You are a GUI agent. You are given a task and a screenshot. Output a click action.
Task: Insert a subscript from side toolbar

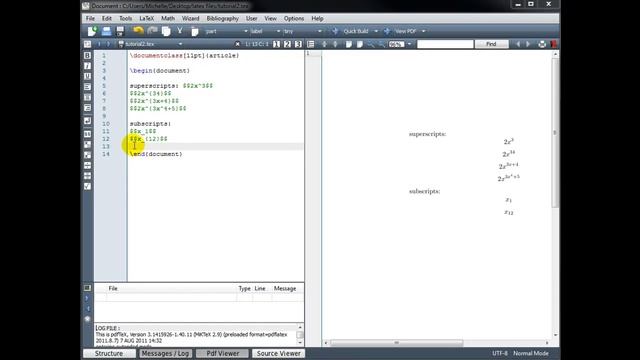click(x=87, y=144)
